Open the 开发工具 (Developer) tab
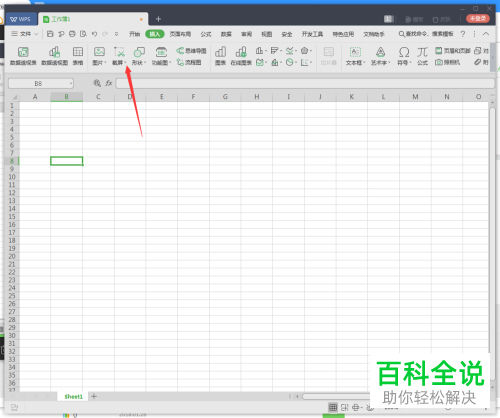Screen dimensions: 500x418 point(312,34)
